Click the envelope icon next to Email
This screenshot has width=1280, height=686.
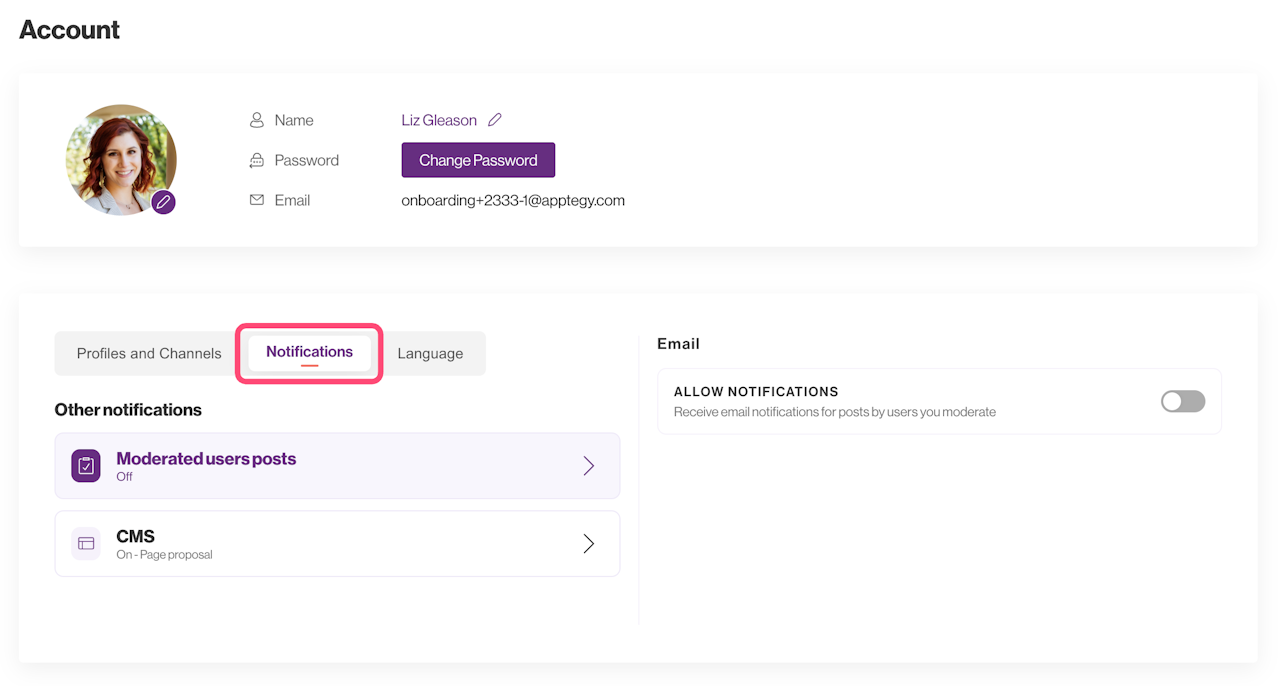tap(257, 200)
